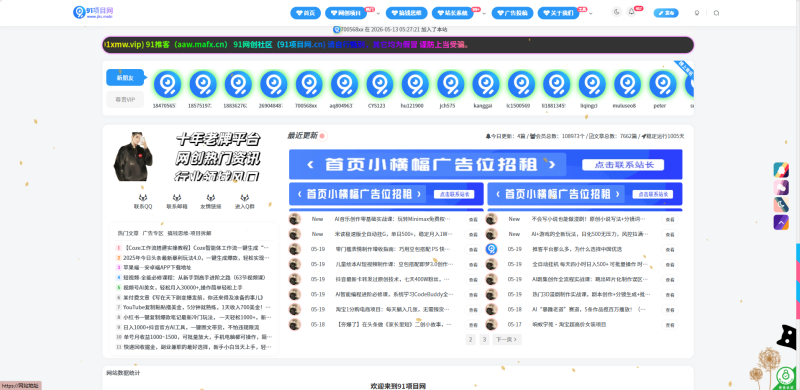Click 查看 for the AI音乐创作 row
Screen dimensions: 800x390
473,220
